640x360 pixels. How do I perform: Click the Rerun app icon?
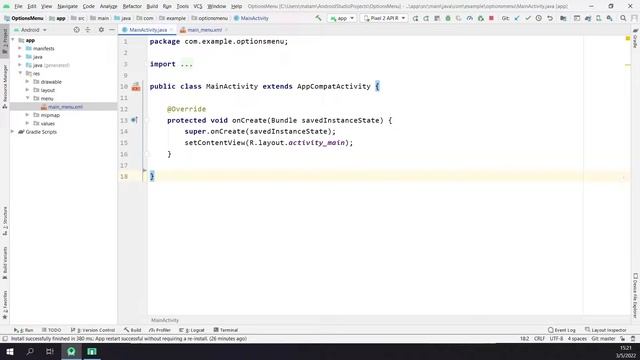click(415, 18)
